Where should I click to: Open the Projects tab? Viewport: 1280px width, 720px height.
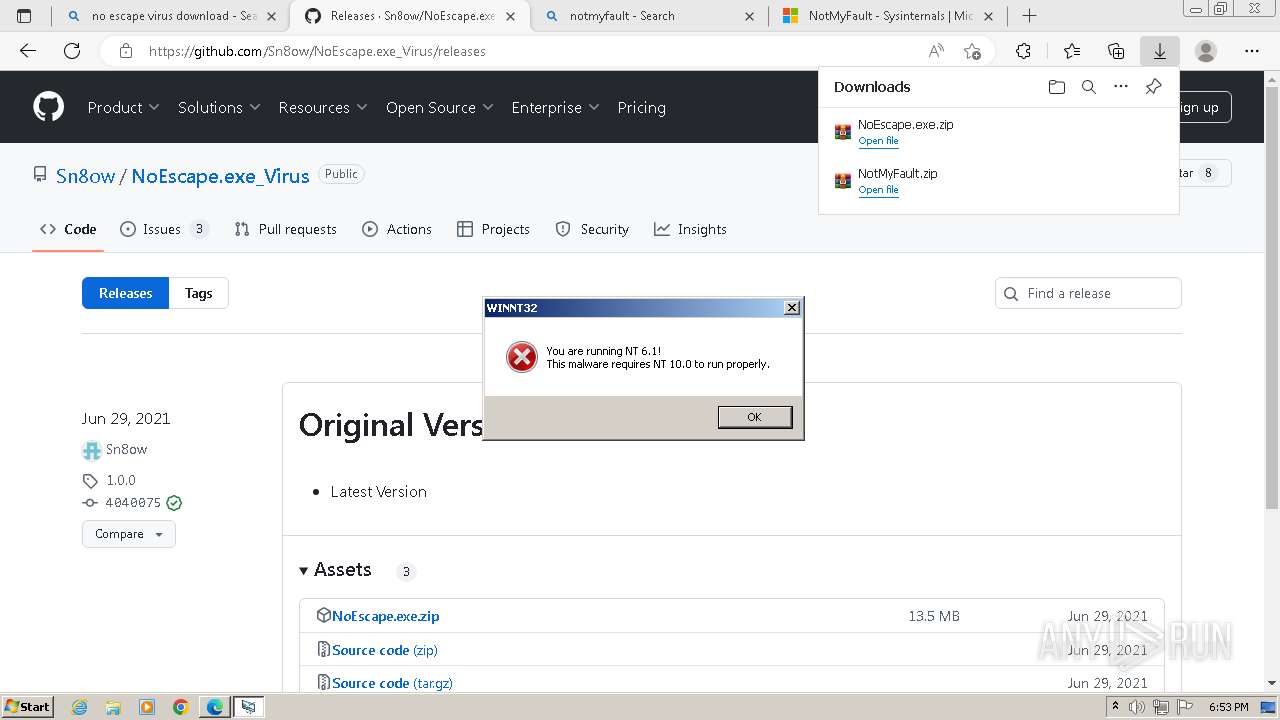(493, 229)
